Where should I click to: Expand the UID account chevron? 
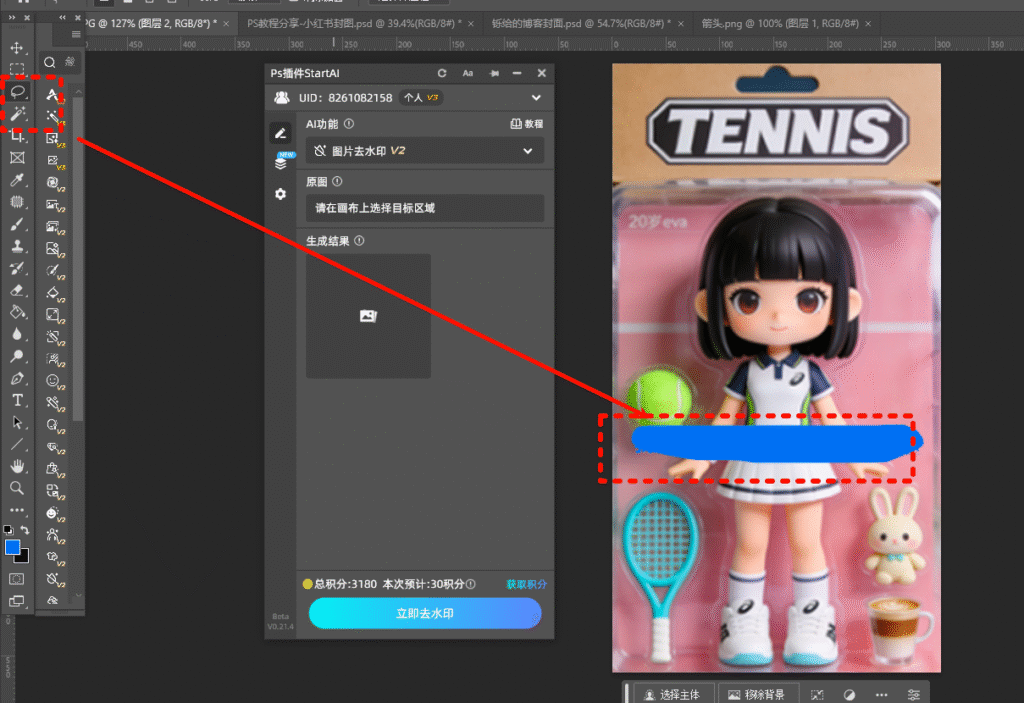click(536, 98)
